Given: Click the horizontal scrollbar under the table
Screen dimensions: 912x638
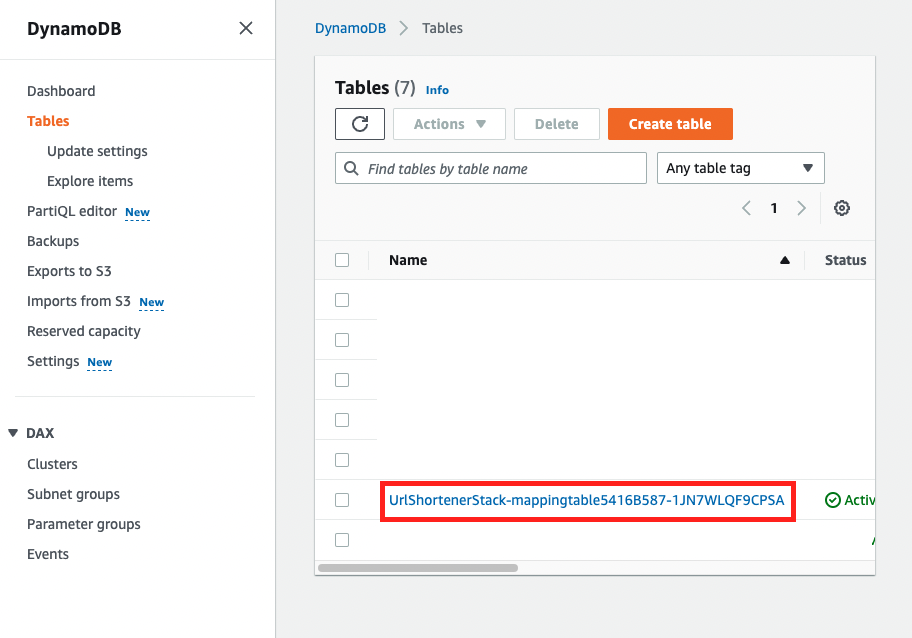Looking at the screenshot, I should pos(418,567).
